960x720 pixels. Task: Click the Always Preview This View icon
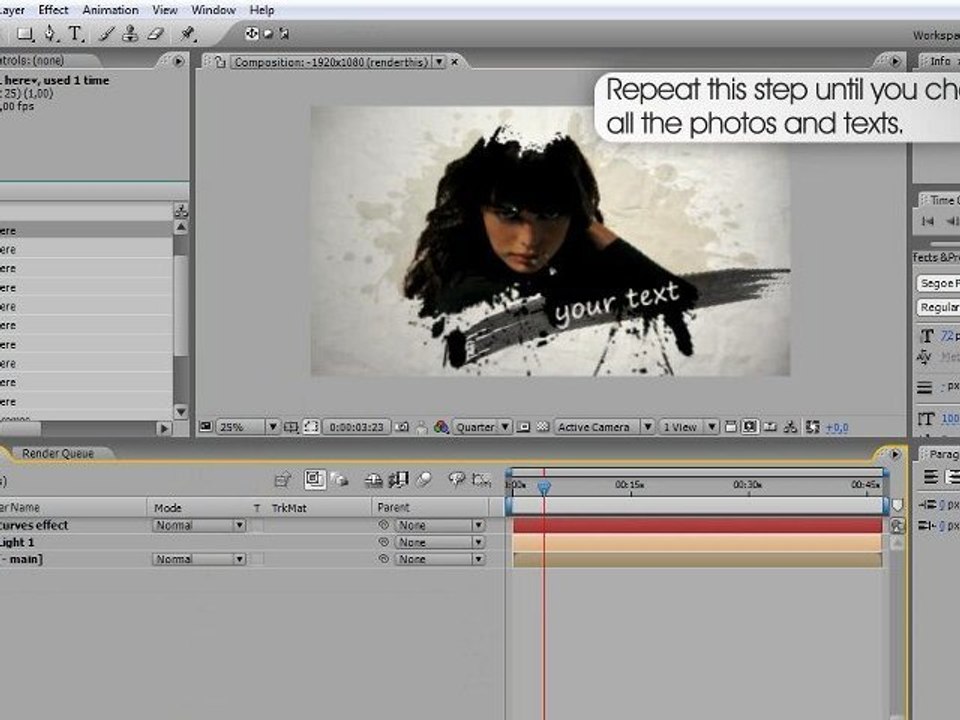pyautogui.click(x=206, y=427)
